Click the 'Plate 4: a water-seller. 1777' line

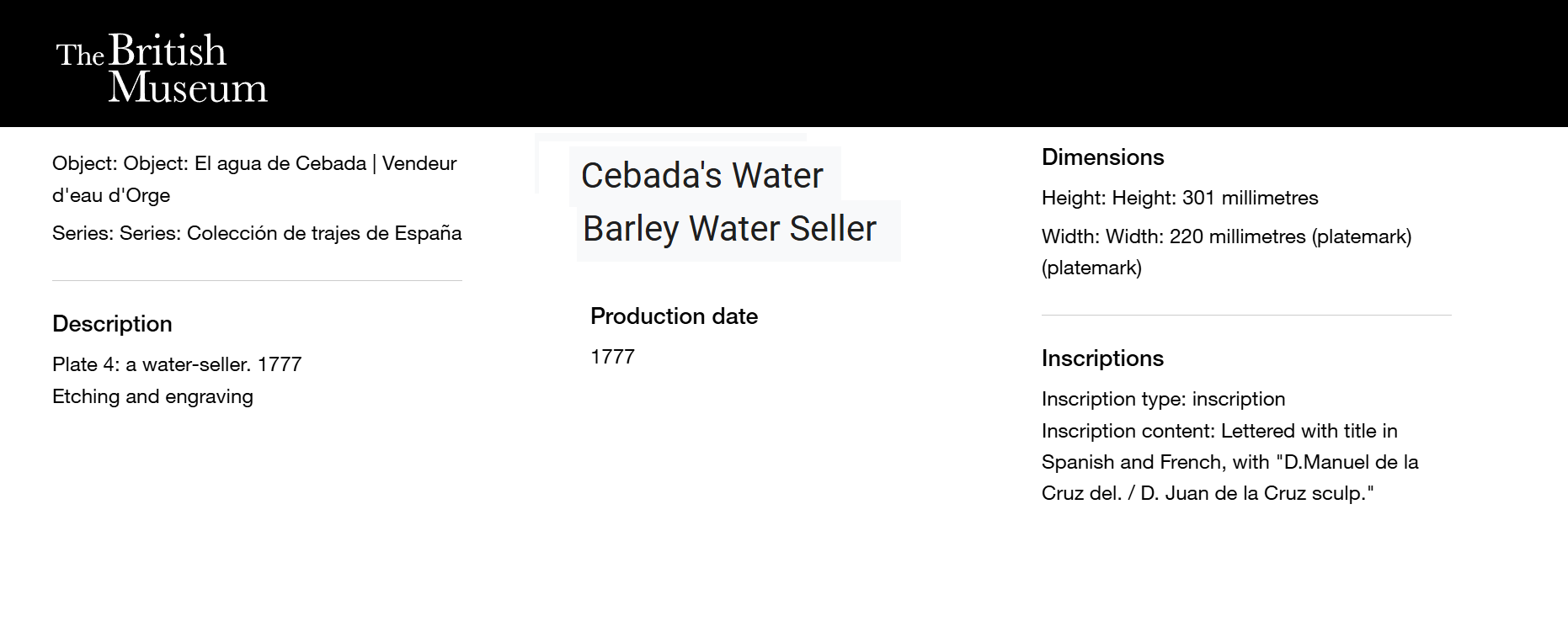coord(177,364)
